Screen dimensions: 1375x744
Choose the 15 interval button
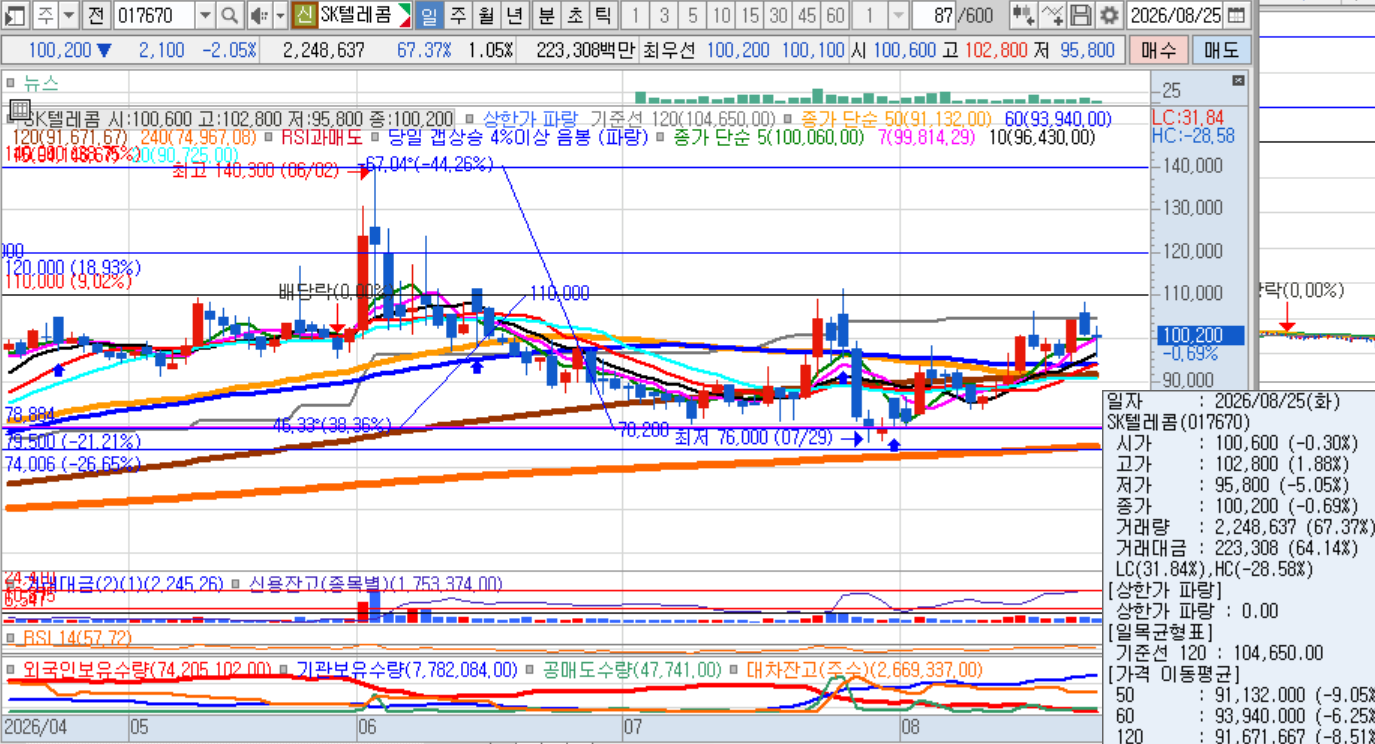click(x=750, y=15)
